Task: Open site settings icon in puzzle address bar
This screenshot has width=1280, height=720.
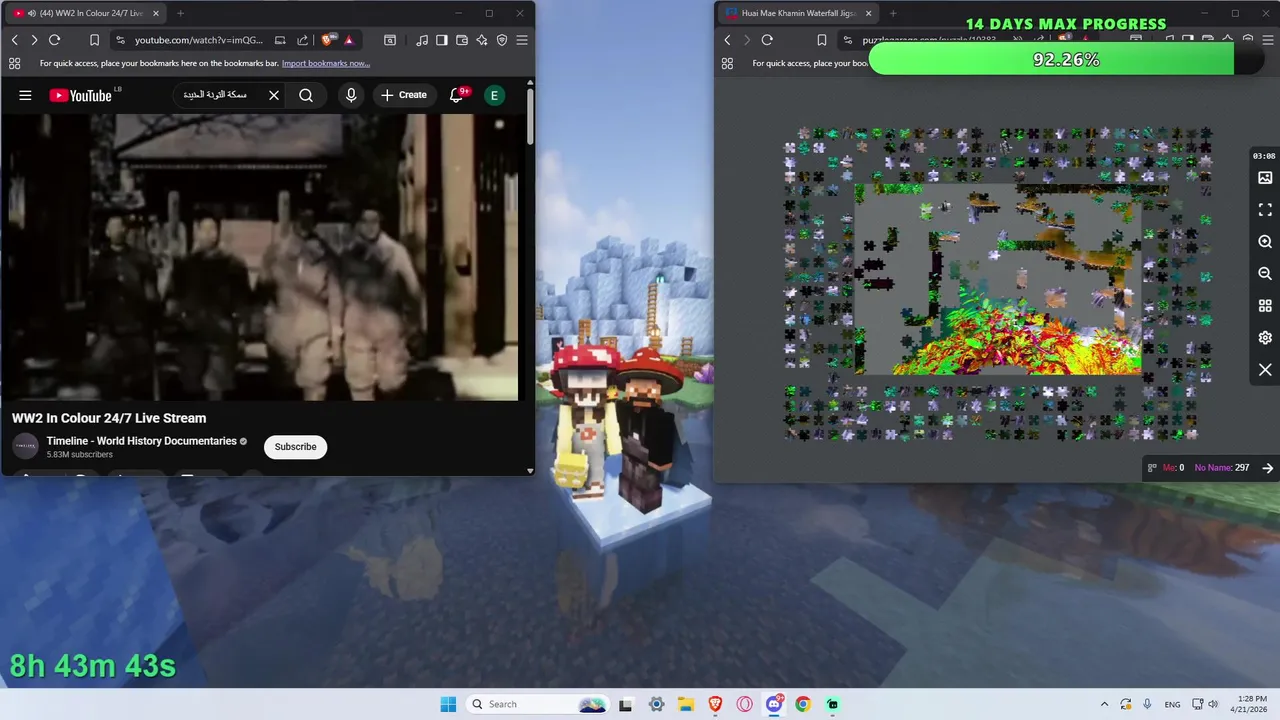Action: coord(847,40)
